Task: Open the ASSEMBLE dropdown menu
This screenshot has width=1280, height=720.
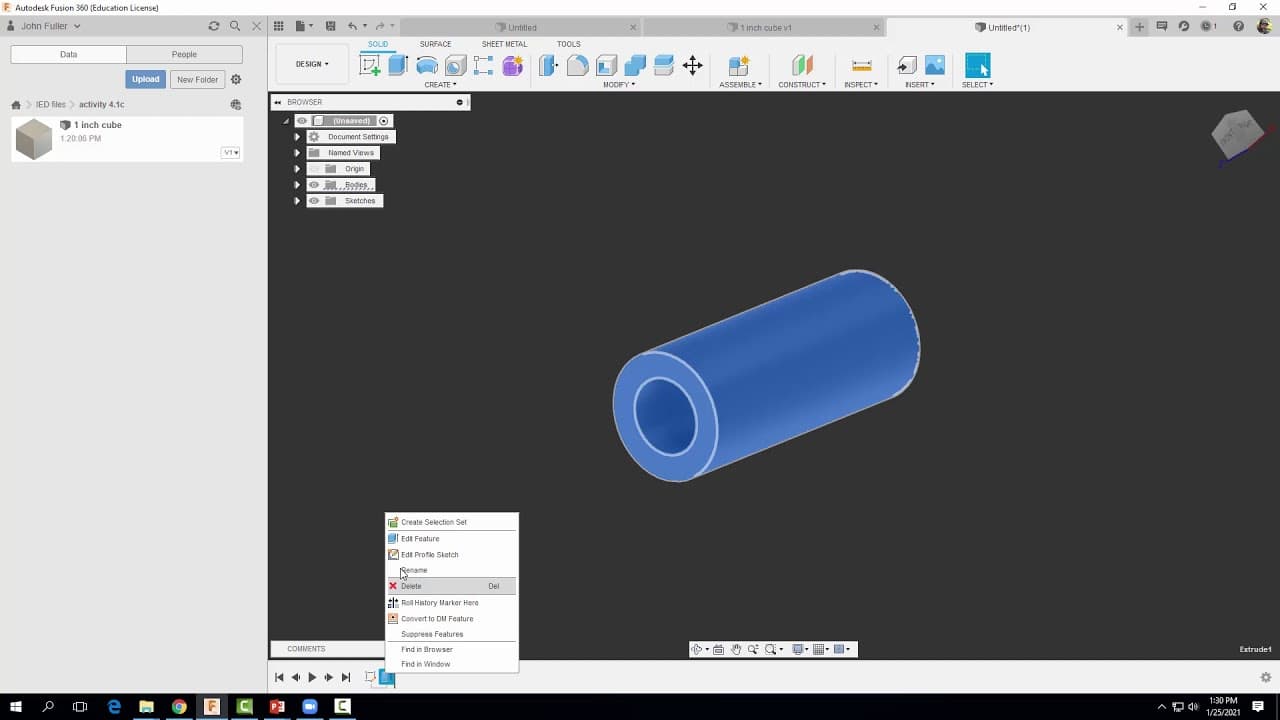Action: [x=741, y=85]
